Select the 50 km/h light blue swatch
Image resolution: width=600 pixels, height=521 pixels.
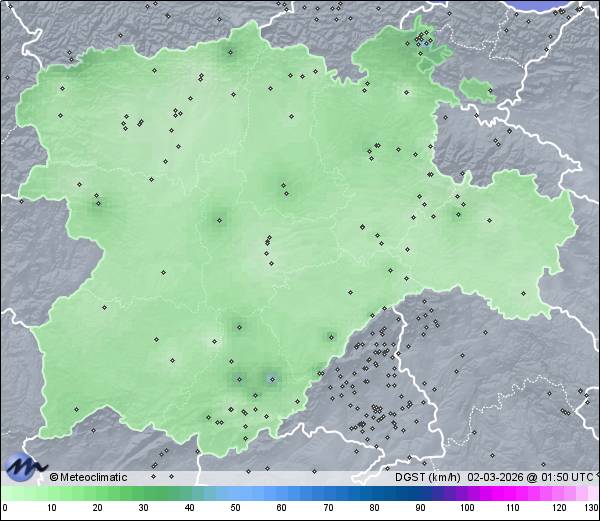click(x=235, y=493)
